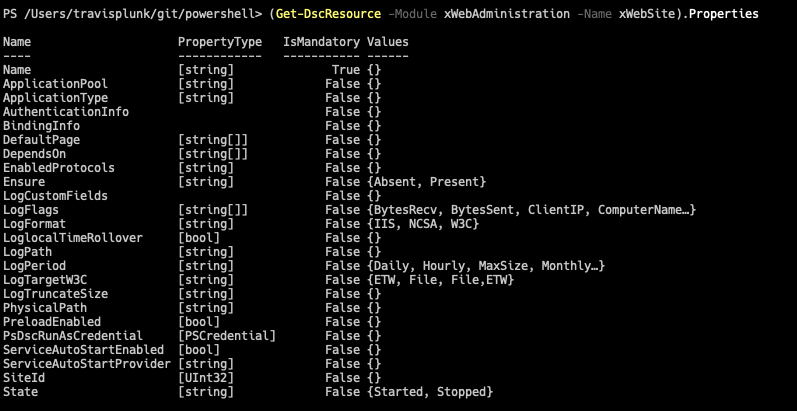Click the {Absent, Present} values for Ensure
Screen dimensions: 797x411
pos(426,182)
